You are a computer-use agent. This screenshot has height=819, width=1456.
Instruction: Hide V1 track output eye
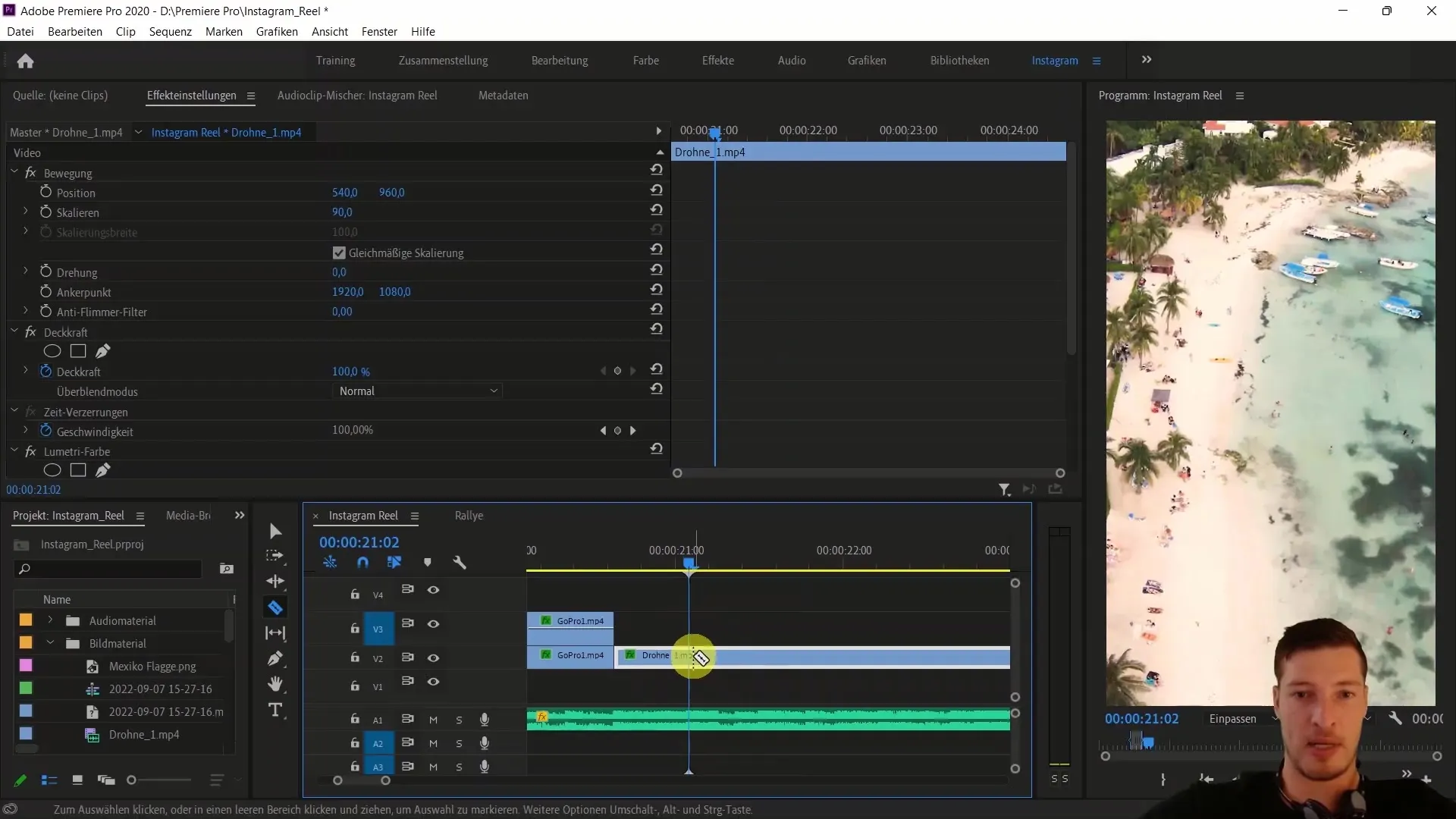pyautogui.click(x=433, y=682)
